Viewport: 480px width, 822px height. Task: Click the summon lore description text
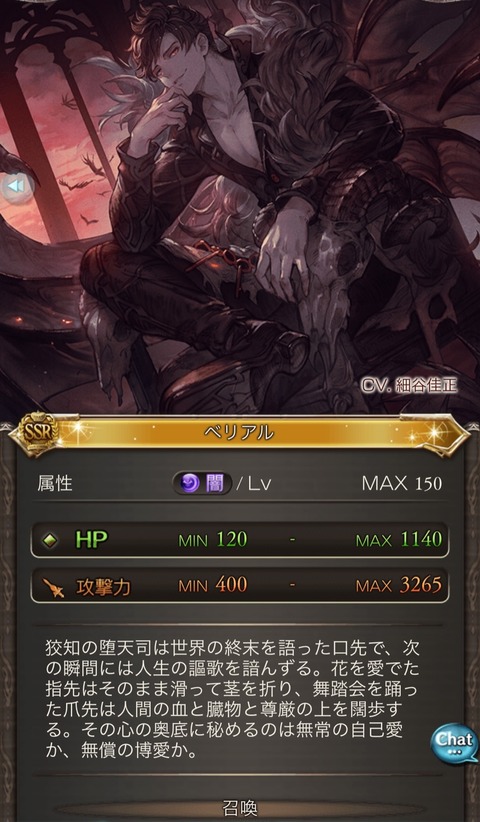tap(230, 699)
